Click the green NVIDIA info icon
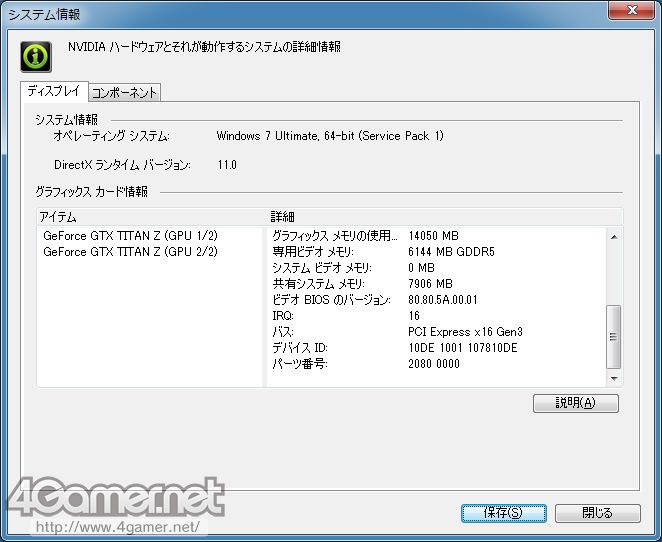The image size is (662, 542). [x=36, y=57]
